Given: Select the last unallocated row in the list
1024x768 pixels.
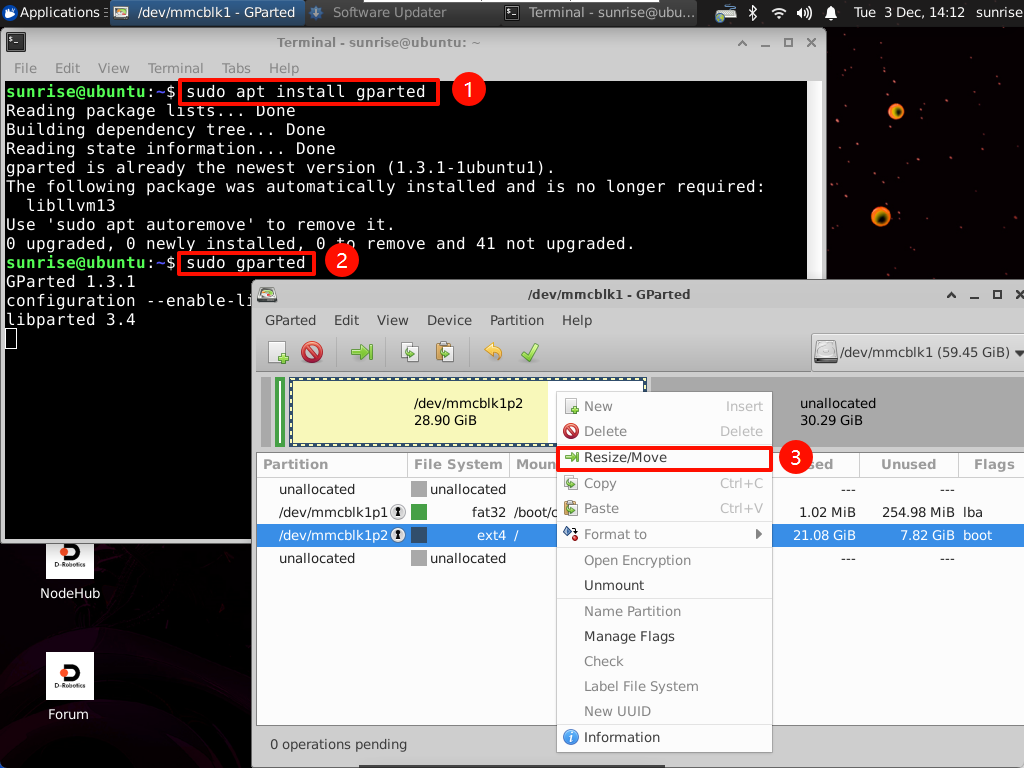Looking at the screenshot, I should 640,558.
